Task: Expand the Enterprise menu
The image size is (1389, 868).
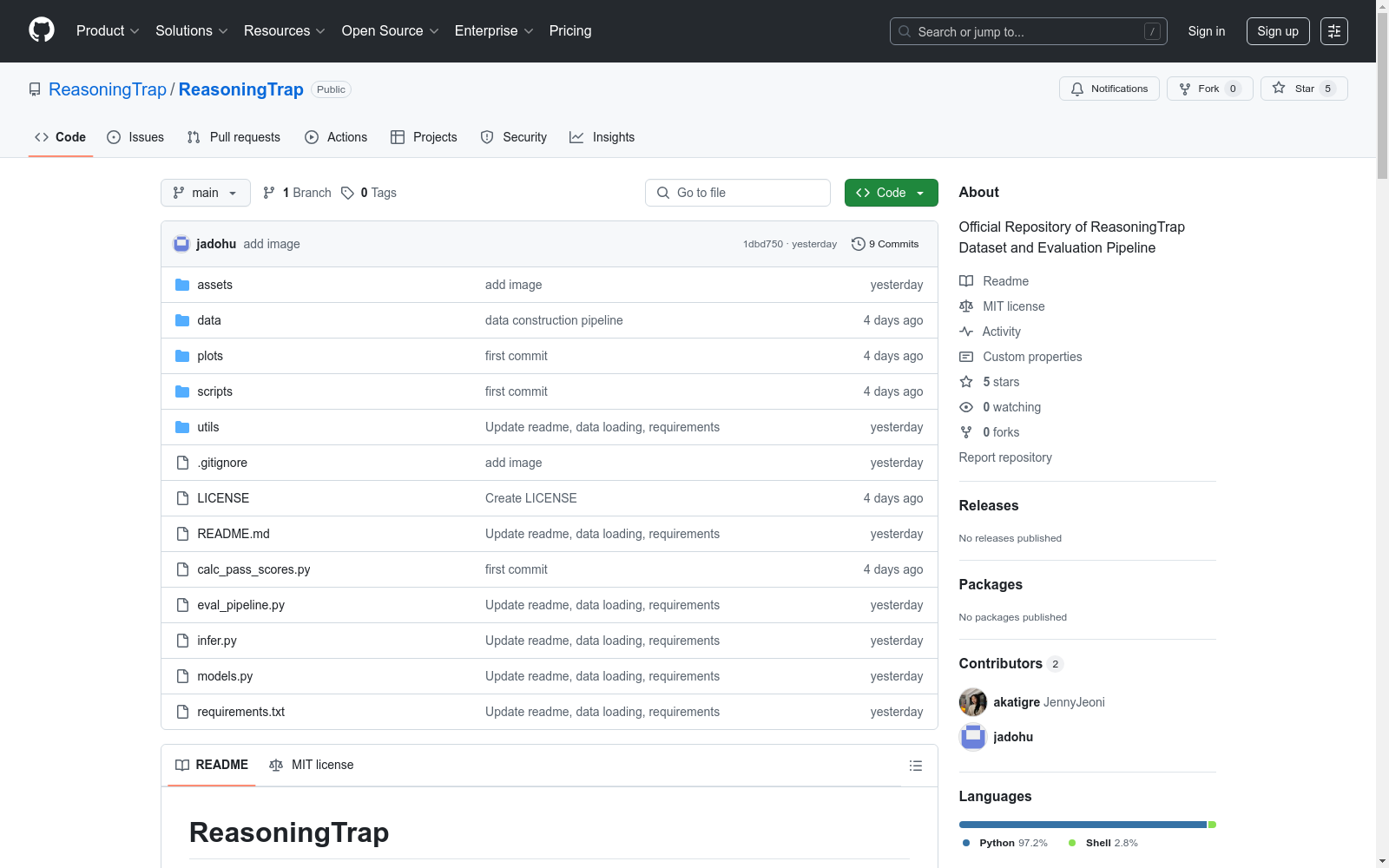Action: (x=494, y=31)
